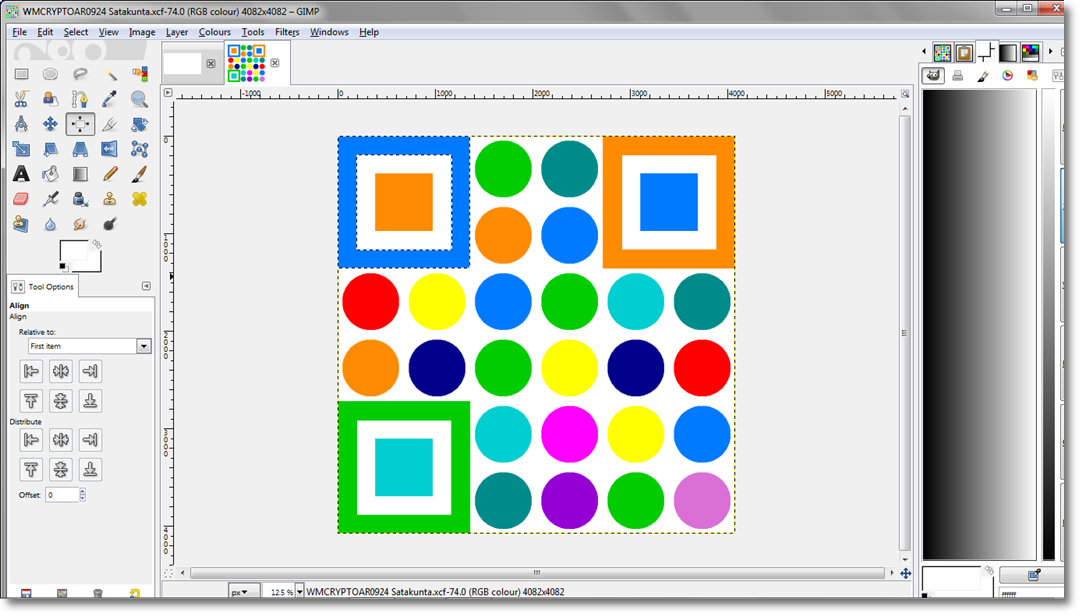1080x615 pixels.
Task: Activate the Scissors Select tool
Action: 21,99
